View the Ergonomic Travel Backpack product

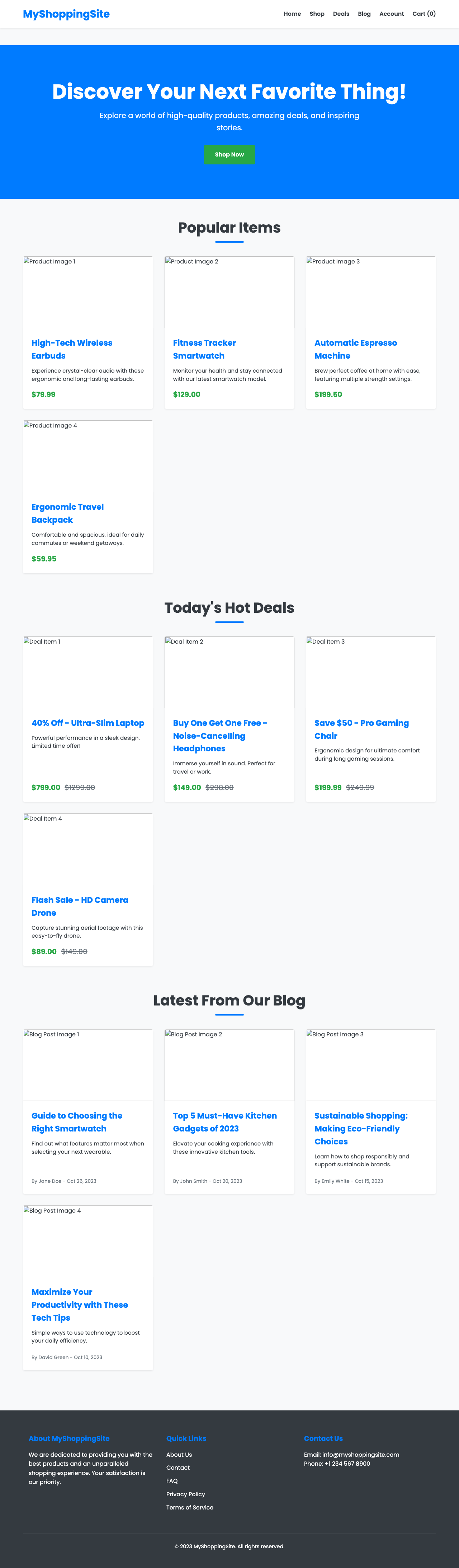(67, 513)
